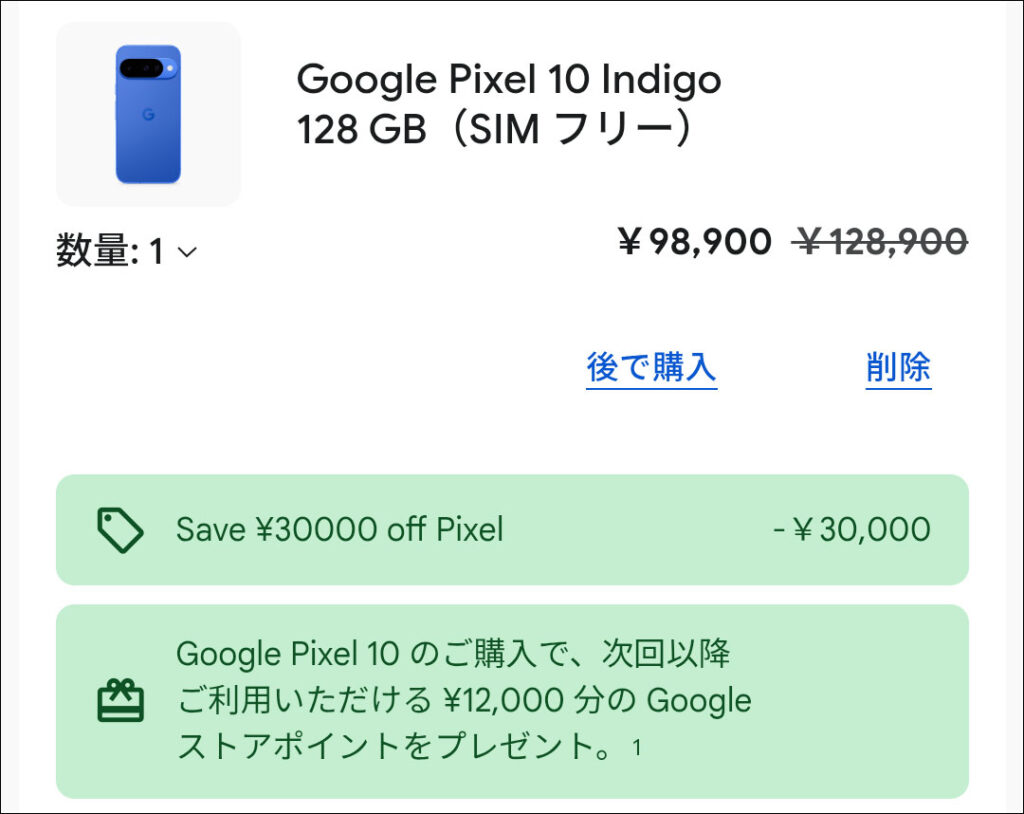This screenshot has height=814, width=1024.
Task: Click the 削除 link to remove the item
Action: [898, 368]
